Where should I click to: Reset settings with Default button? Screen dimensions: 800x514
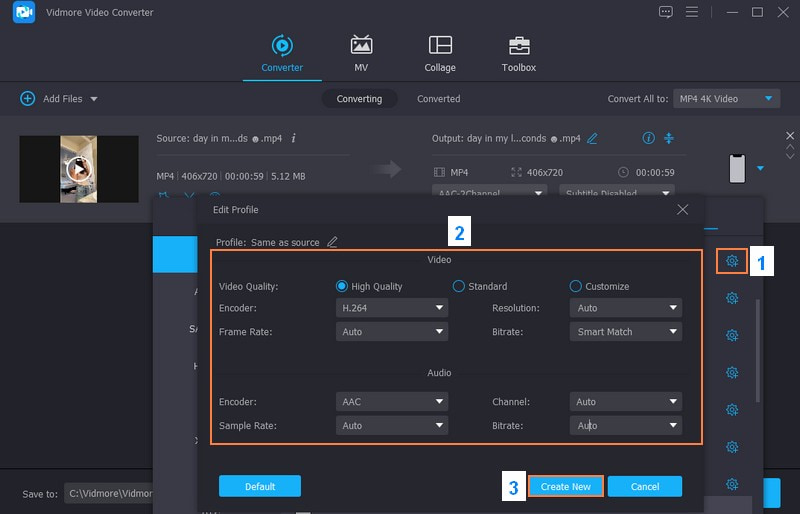(x=259, y=487)
